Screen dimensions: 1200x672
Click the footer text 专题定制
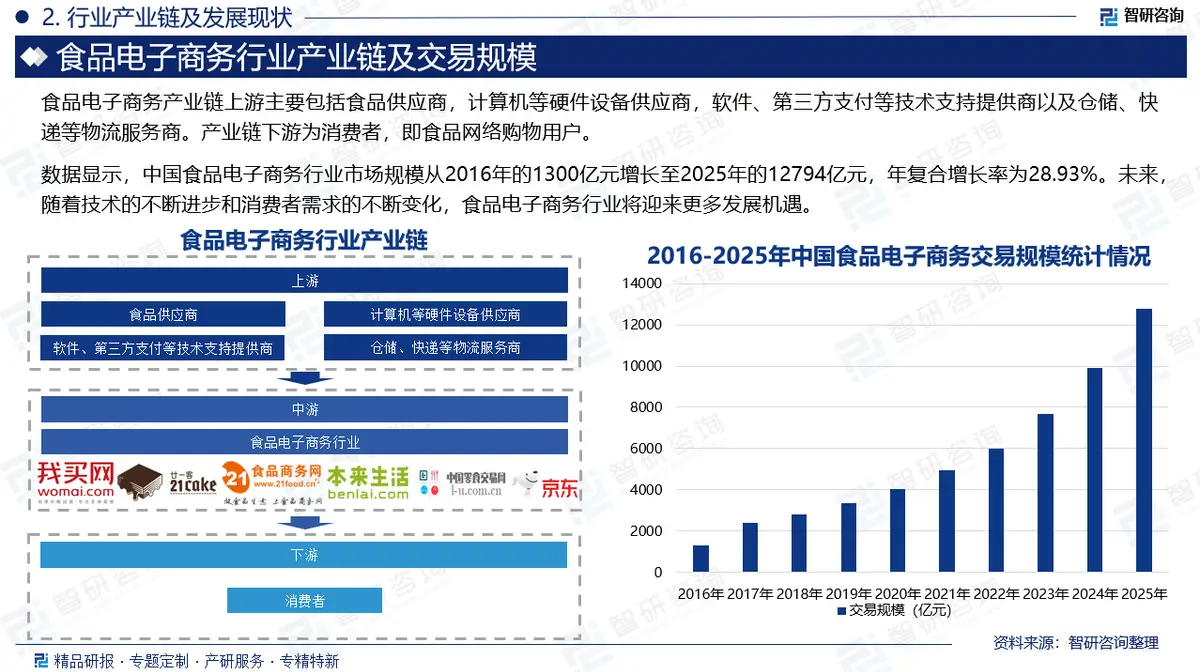pos(159,660)
